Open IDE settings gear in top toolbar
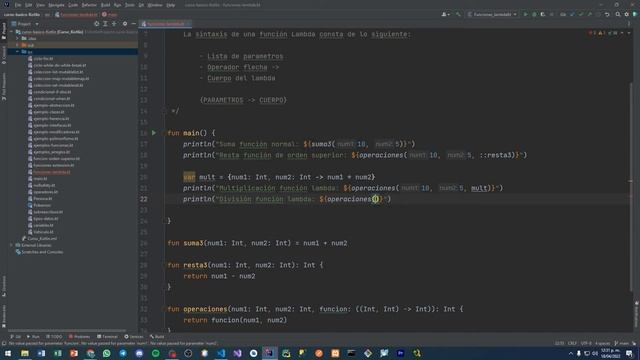640x360 pixels. pyautogui.click(x=627, y=14)
